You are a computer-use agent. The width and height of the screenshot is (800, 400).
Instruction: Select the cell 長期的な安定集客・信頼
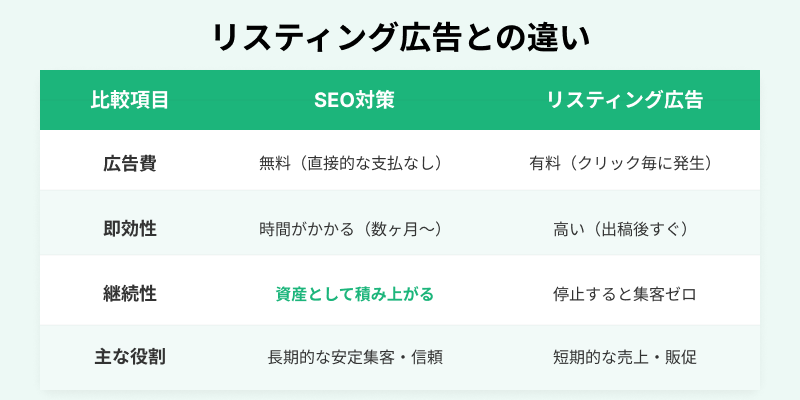(x=355, y=356)
